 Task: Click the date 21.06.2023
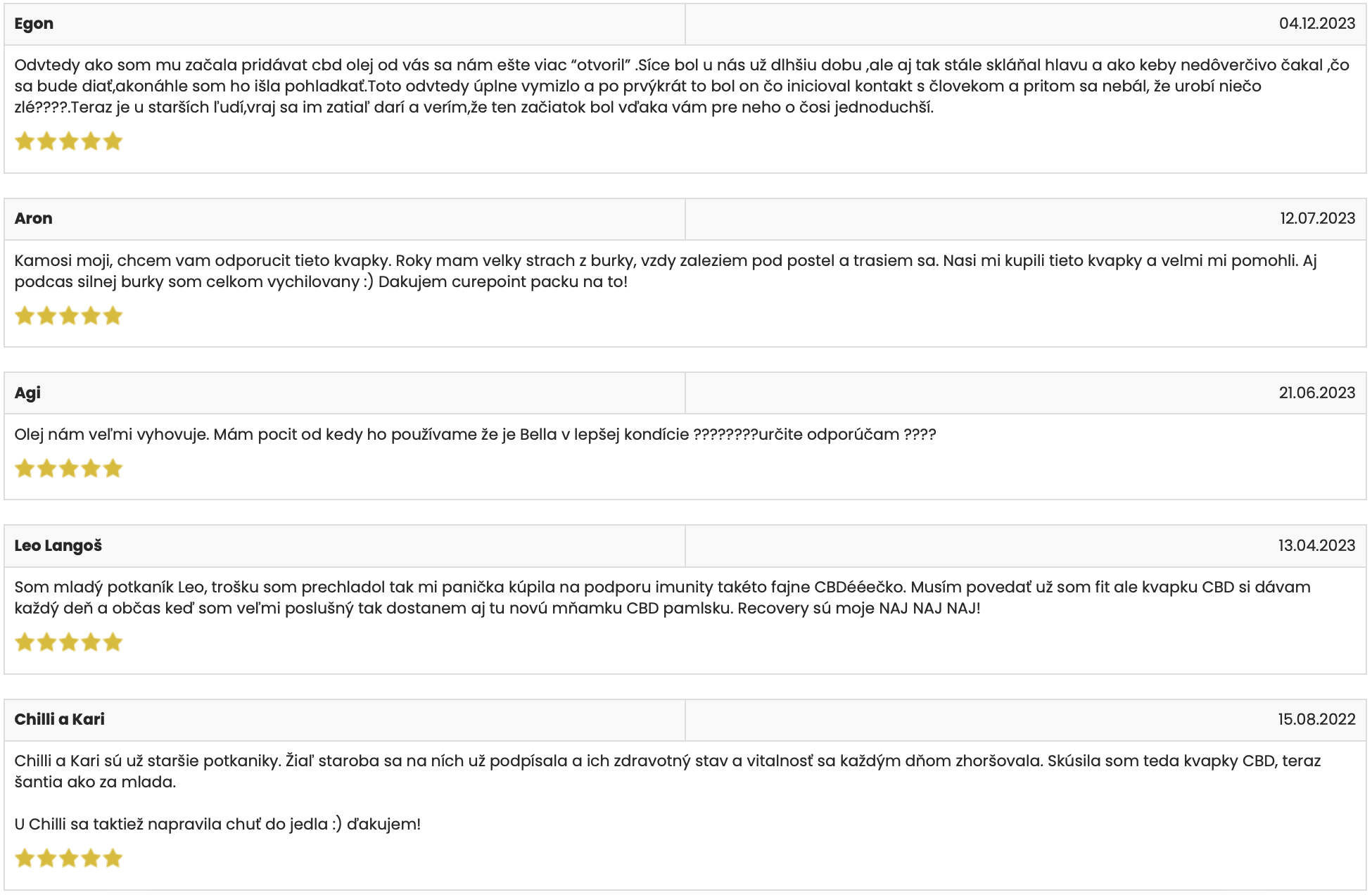(x=1317, y=393)
